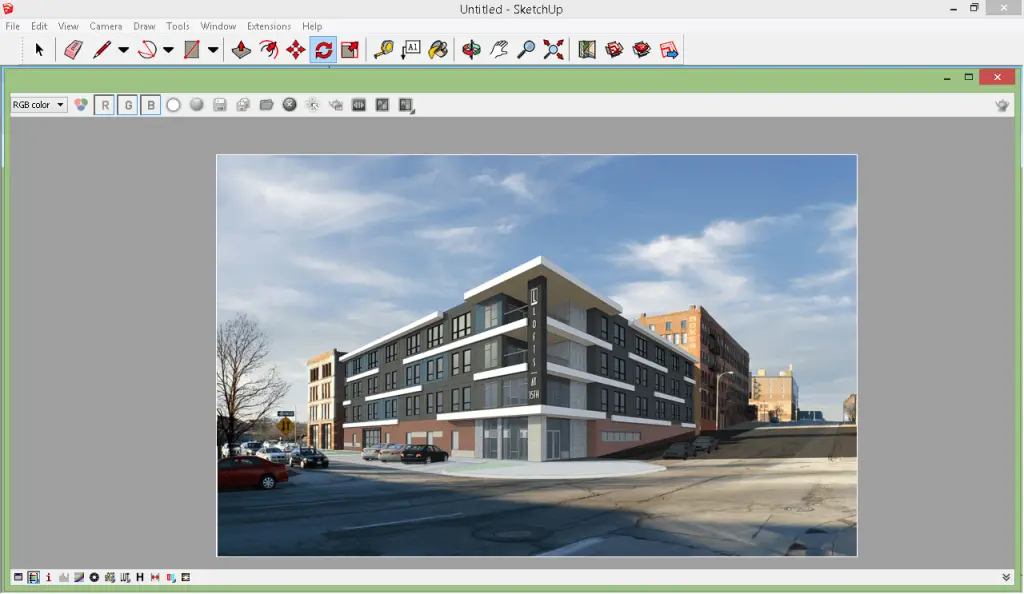This screenshot has height=594, width=1024.
Task: Select the Move tool
Action: tap(295, 48)
